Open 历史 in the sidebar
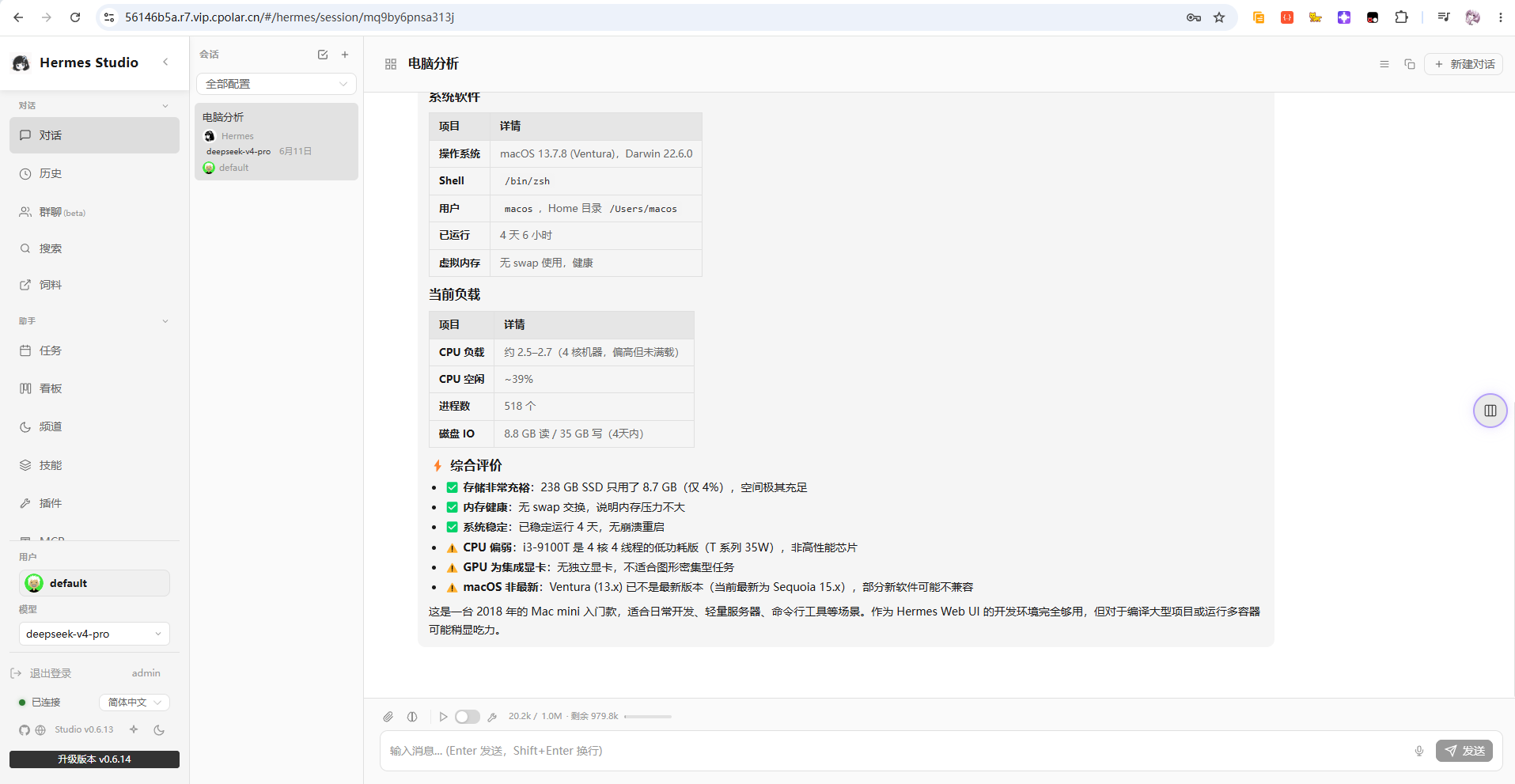Screen dimensions: 1515x784 (94, 173)
